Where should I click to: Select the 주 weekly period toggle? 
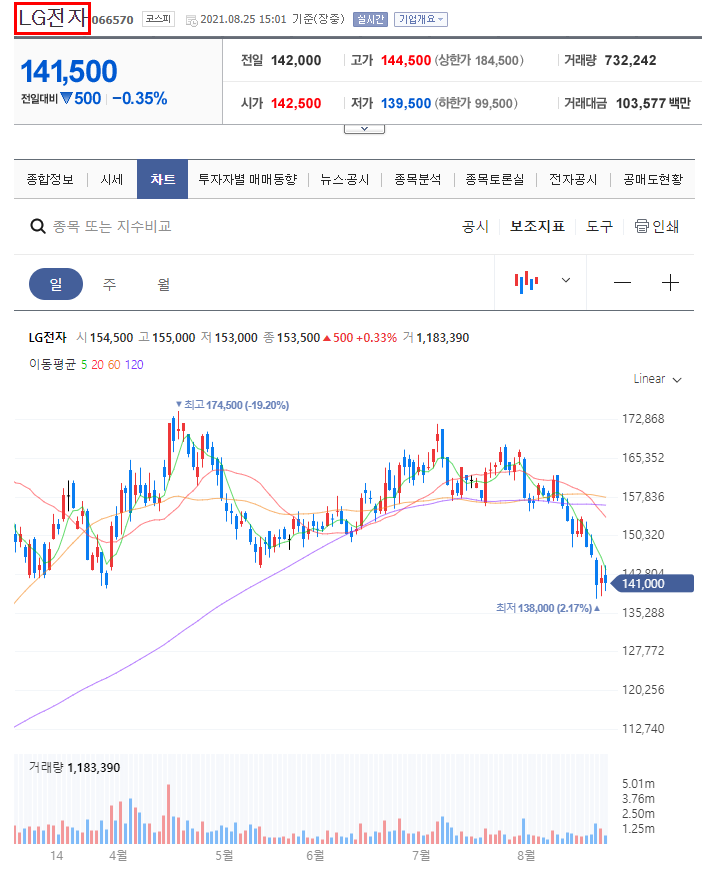[x=110, y=284]
